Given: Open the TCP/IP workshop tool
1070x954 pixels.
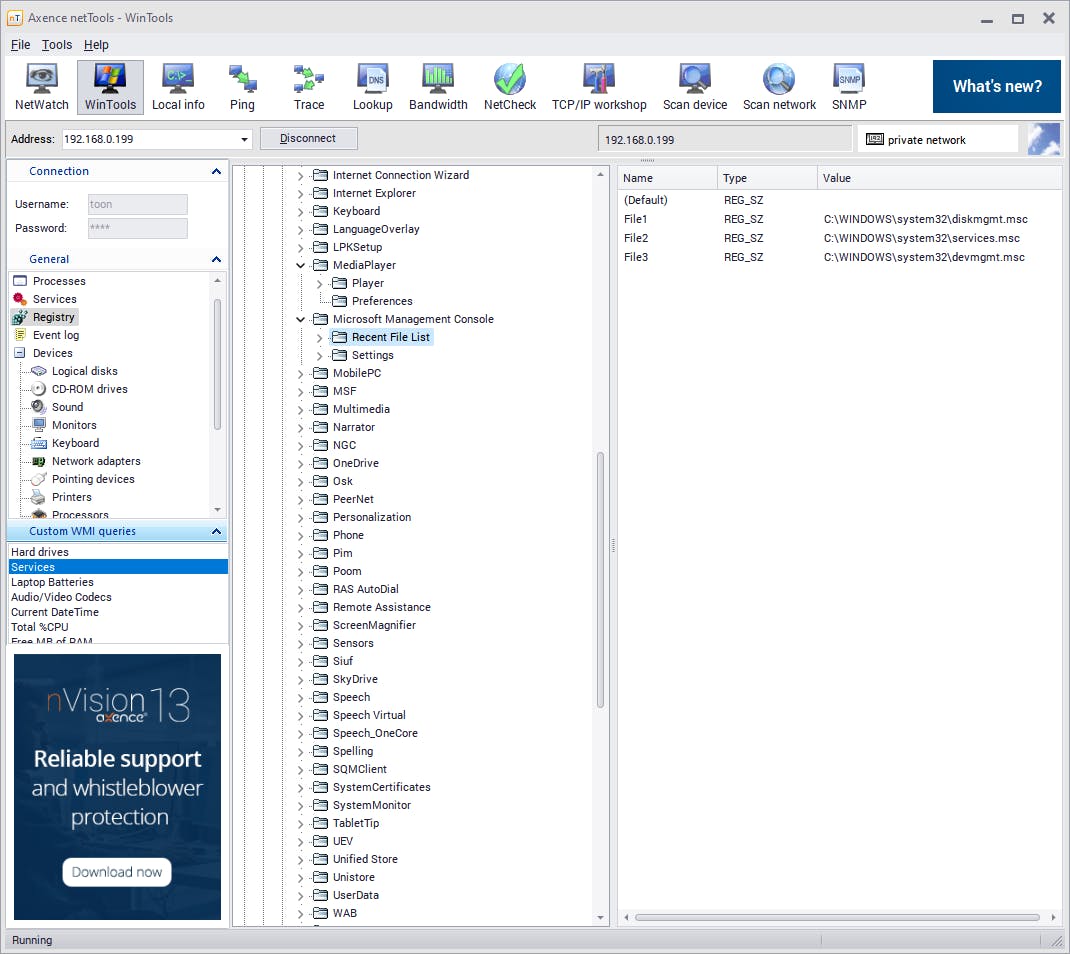Looking at the screenshot, I should pyautogui.click(x=599, y=87).
